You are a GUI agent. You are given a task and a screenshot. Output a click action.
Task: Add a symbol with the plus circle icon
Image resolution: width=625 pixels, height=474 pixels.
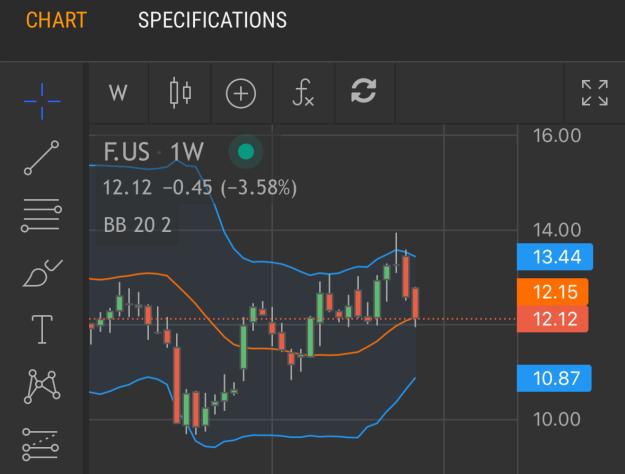(241, 94)
